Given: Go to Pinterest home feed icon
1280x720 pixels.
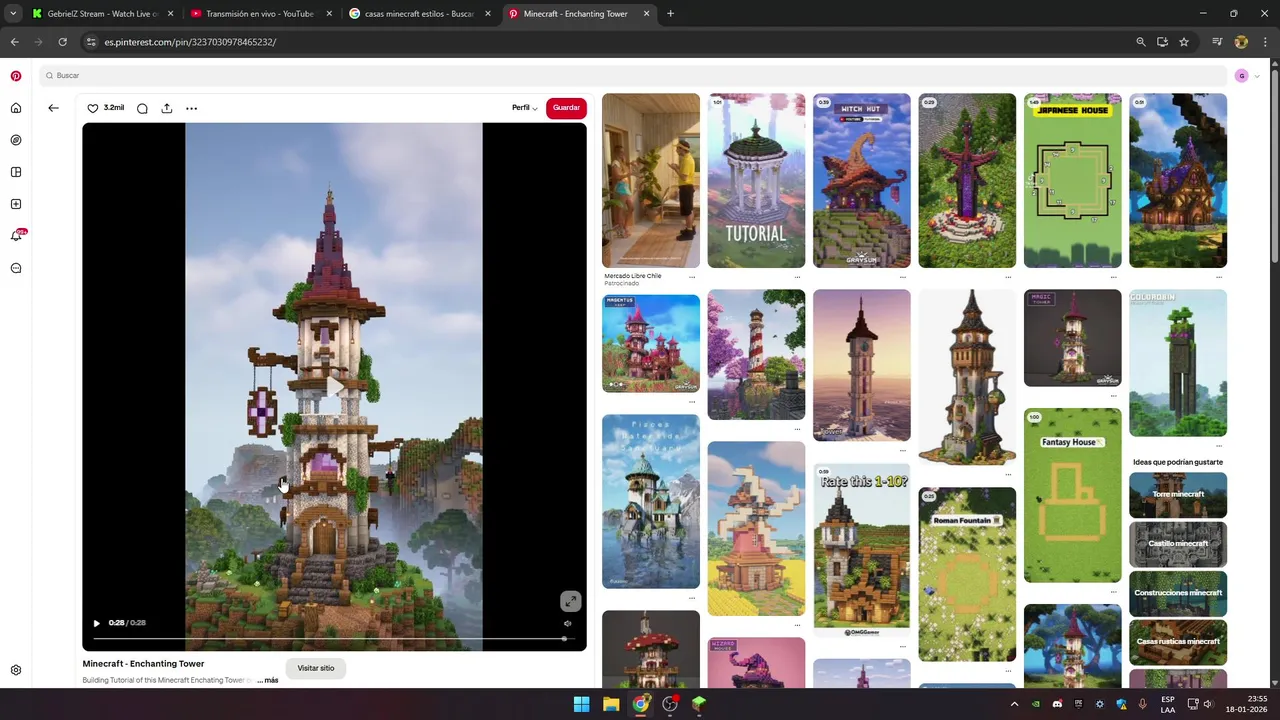Looking at the screenshot, I should pos(16,108).
